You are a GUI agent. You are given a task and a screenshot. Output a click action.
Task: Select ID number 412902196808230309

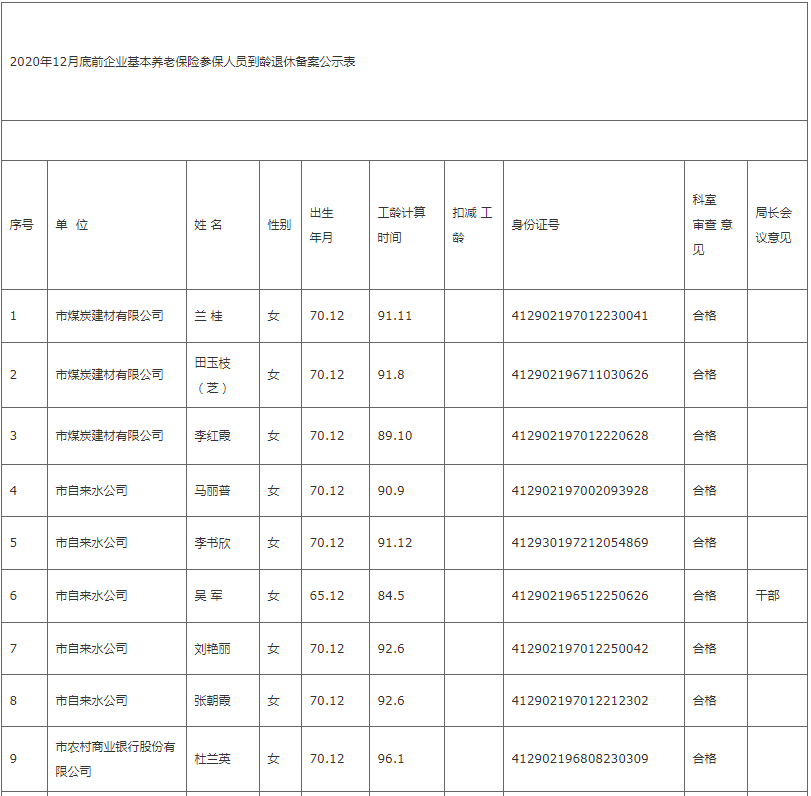coord(580,759)
